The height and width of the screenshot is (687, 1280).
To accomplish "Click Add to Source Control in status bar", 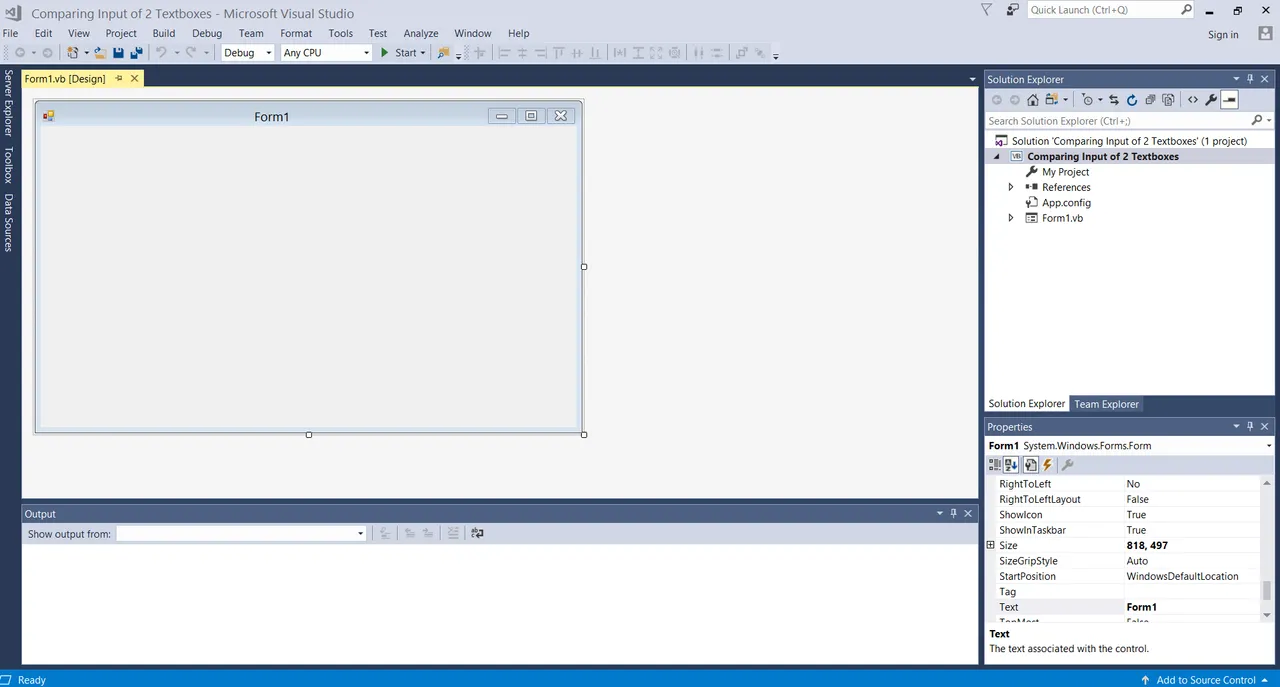I will point(1206,680).
